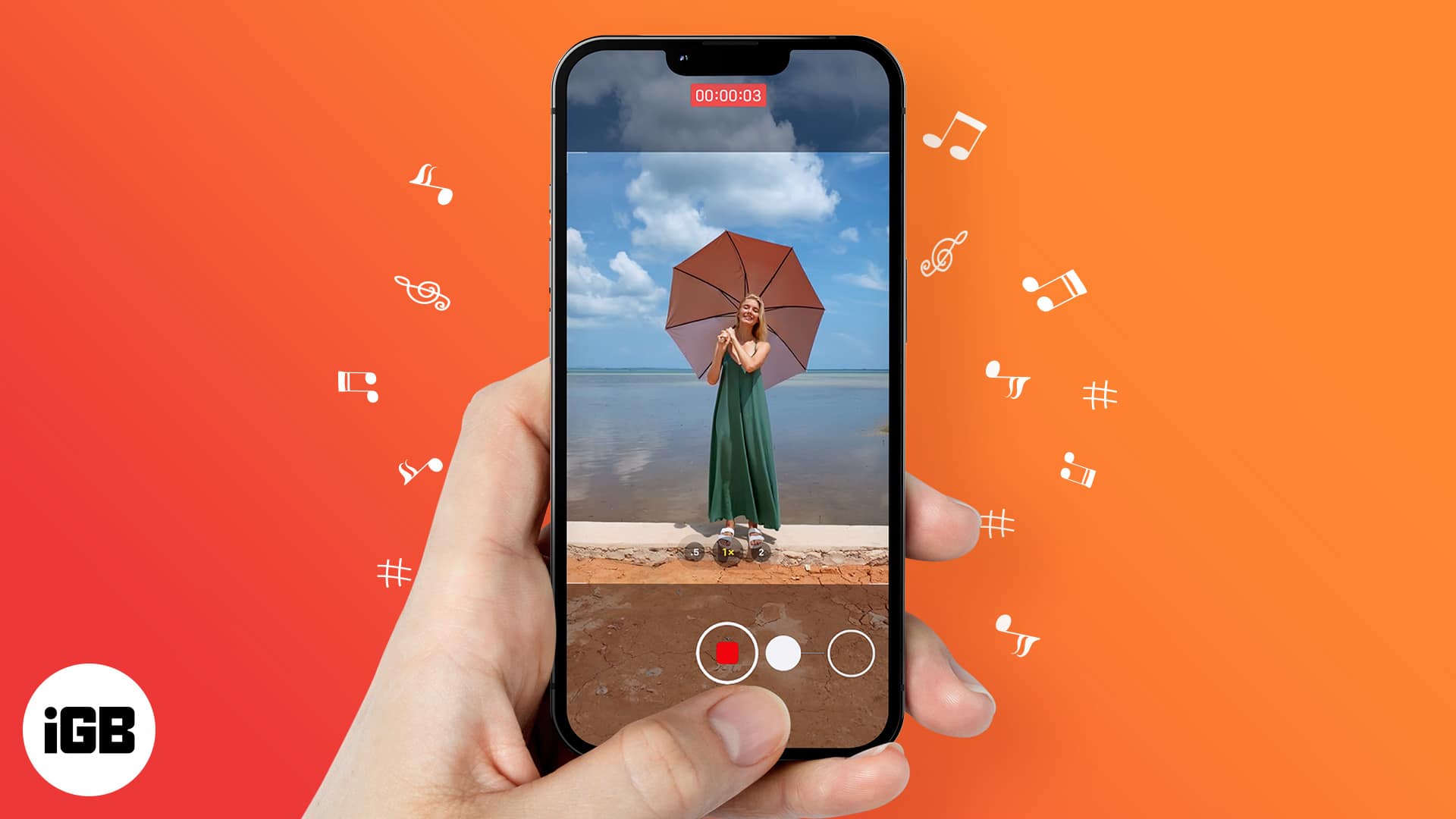Click the white photo shutter button
1456x819 pixels.
[783, 655]
